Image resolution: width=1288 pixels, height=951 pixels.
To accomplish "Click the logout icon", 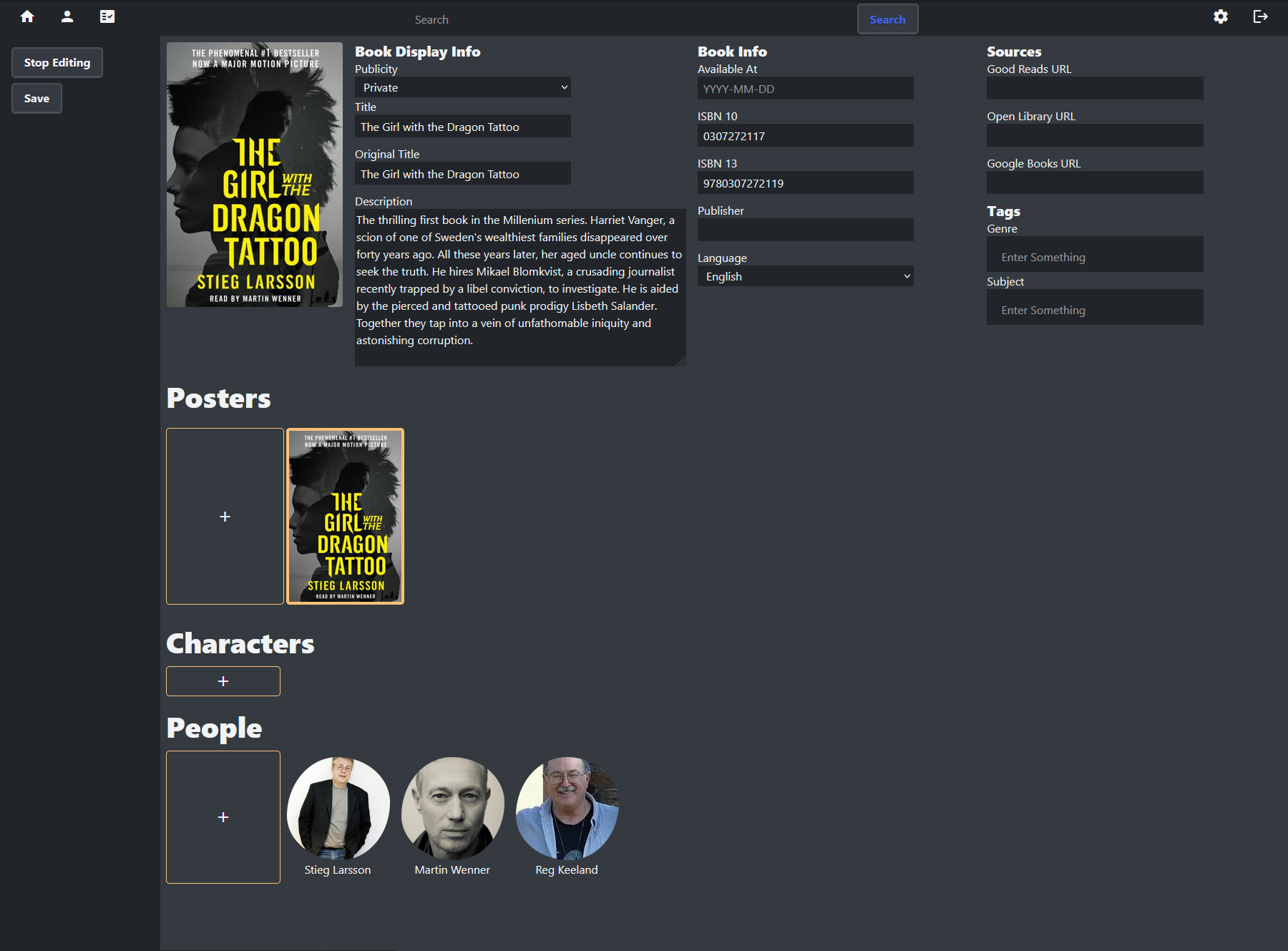I will 1262,16.
